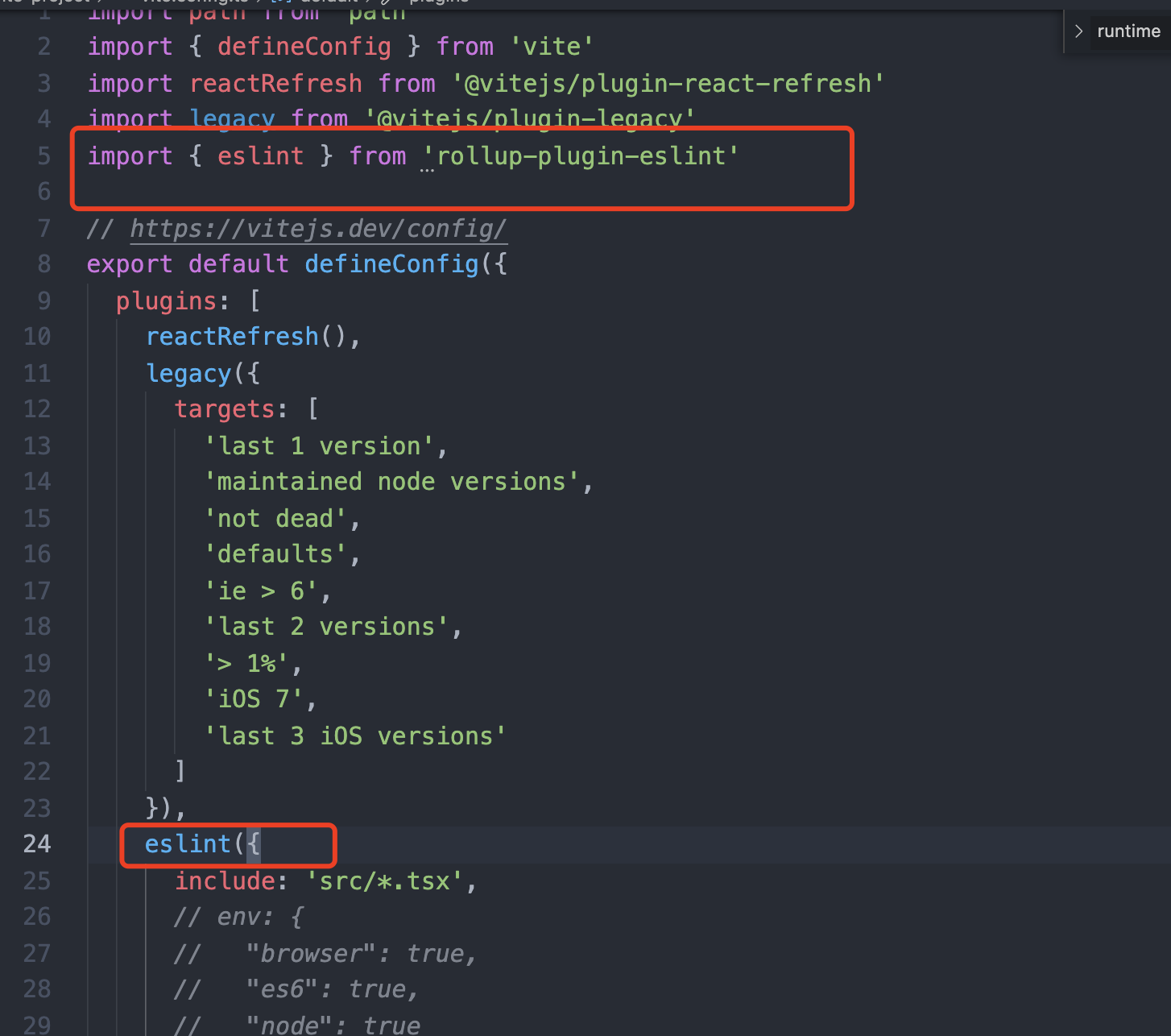Click the commented "es6": true line
Screen dimensions: 1171x1036
coord(296,988)
